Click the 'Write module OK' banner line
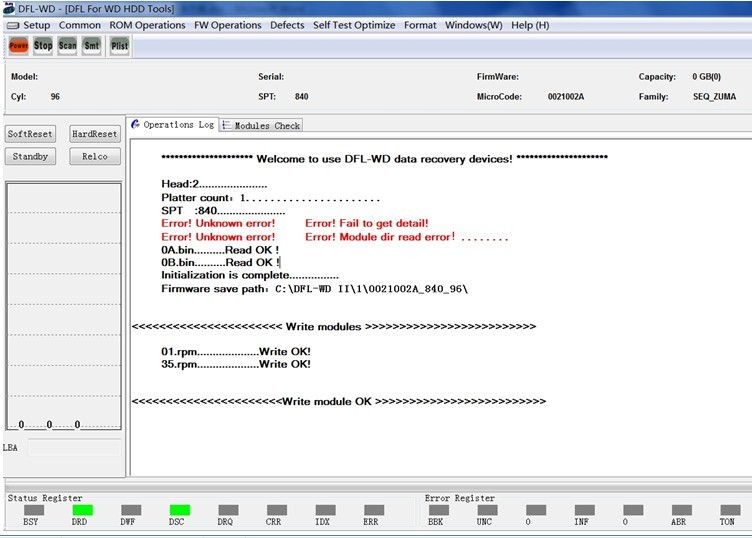The image size is (752, 538). [339, 401]
